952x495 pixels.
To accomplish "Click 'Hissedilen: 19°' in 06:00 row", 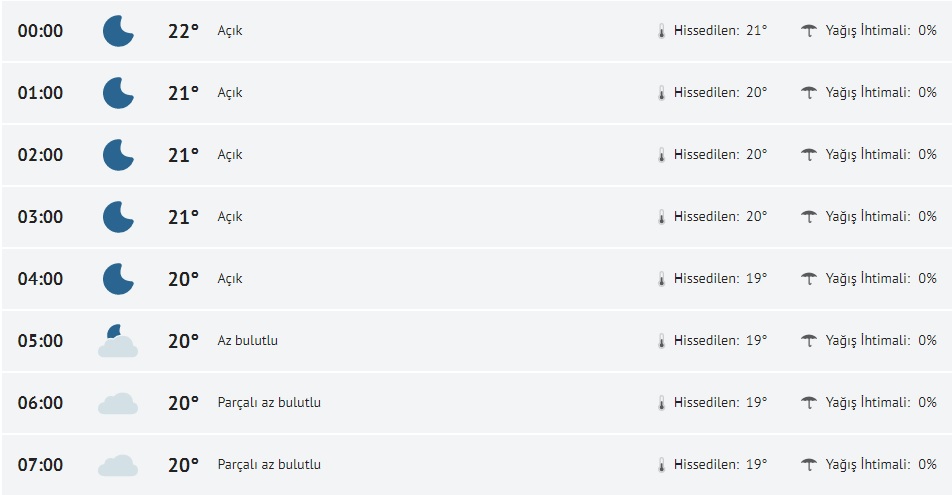I will click(720, 403).
